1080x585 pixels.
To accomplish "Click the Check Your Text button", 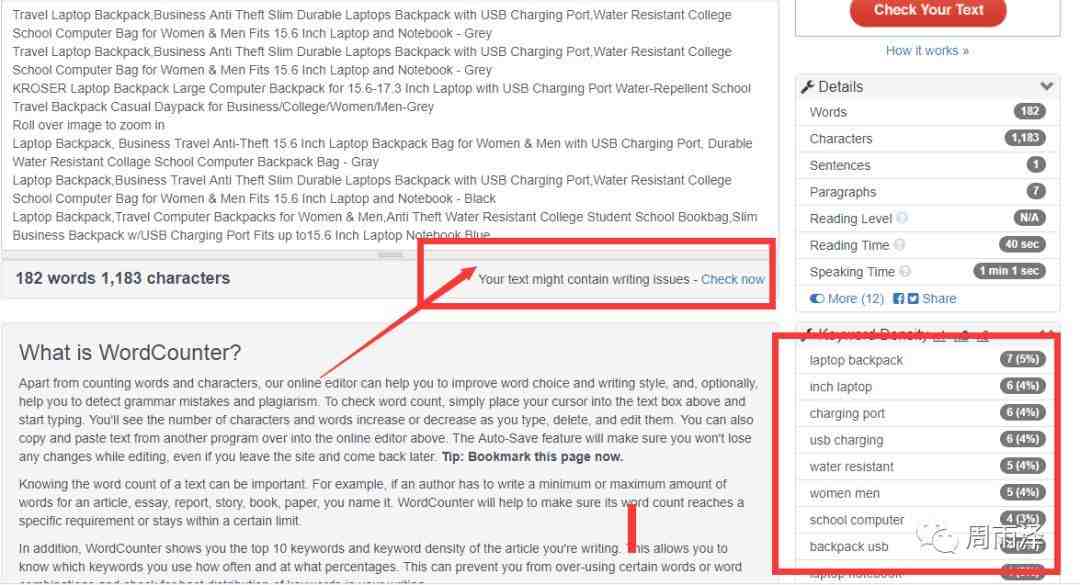I will [x=928, y=10].
